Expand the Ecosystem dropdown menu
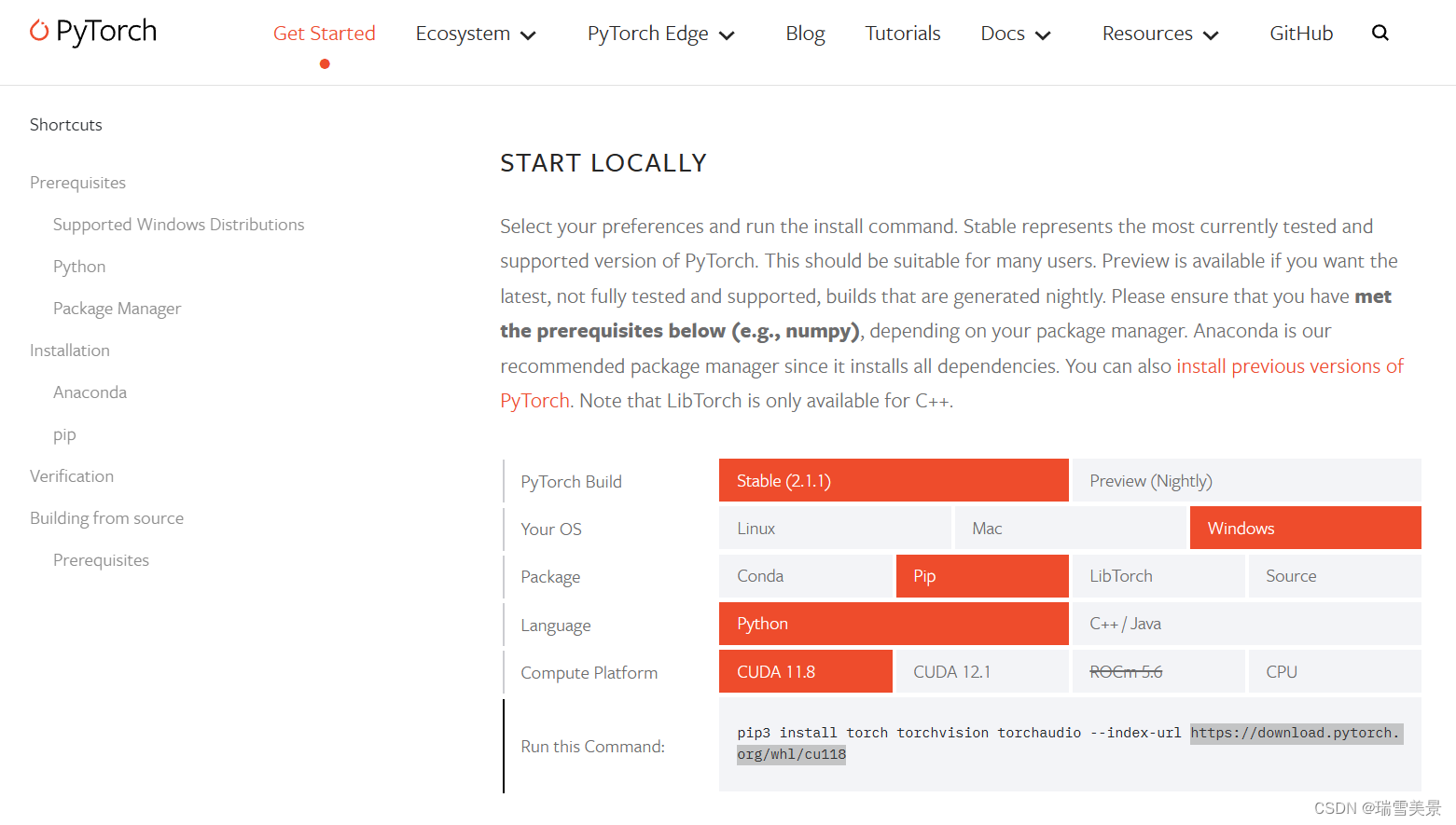This screenshot has width=1456, height=825. click(476, 34)
